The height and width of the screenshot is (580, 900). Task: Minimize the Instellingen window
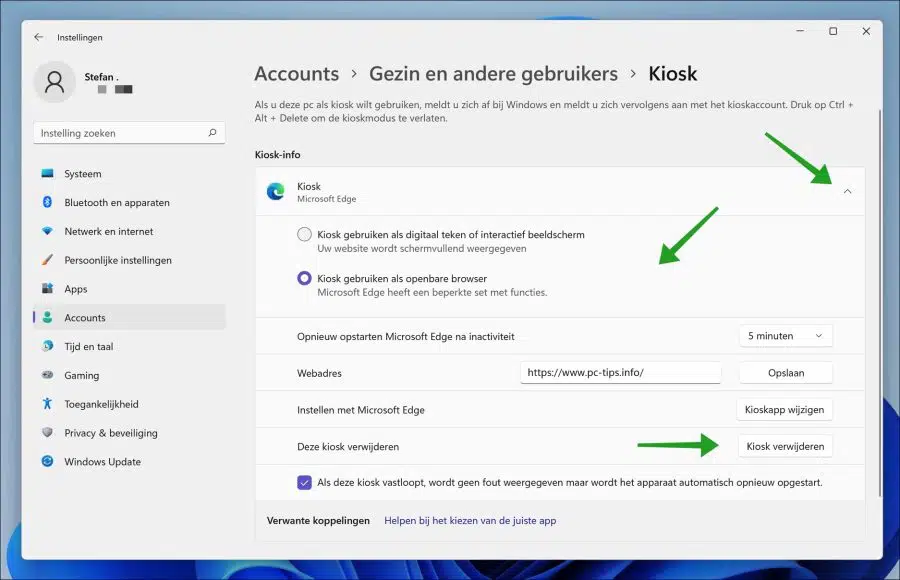pyautogui.click(x=800, y=31)
